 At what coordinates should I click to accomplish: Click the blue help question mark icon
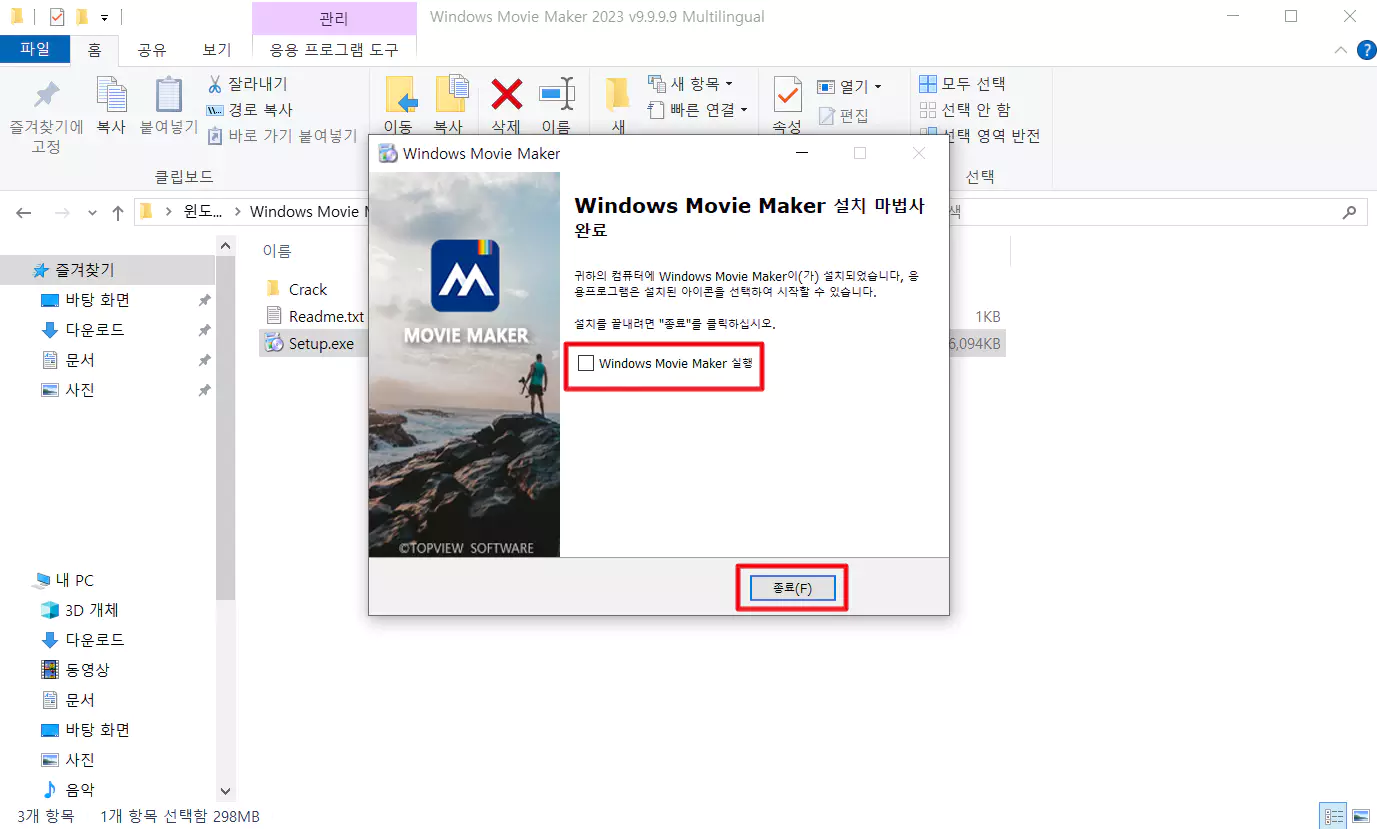coord(1366,50)
